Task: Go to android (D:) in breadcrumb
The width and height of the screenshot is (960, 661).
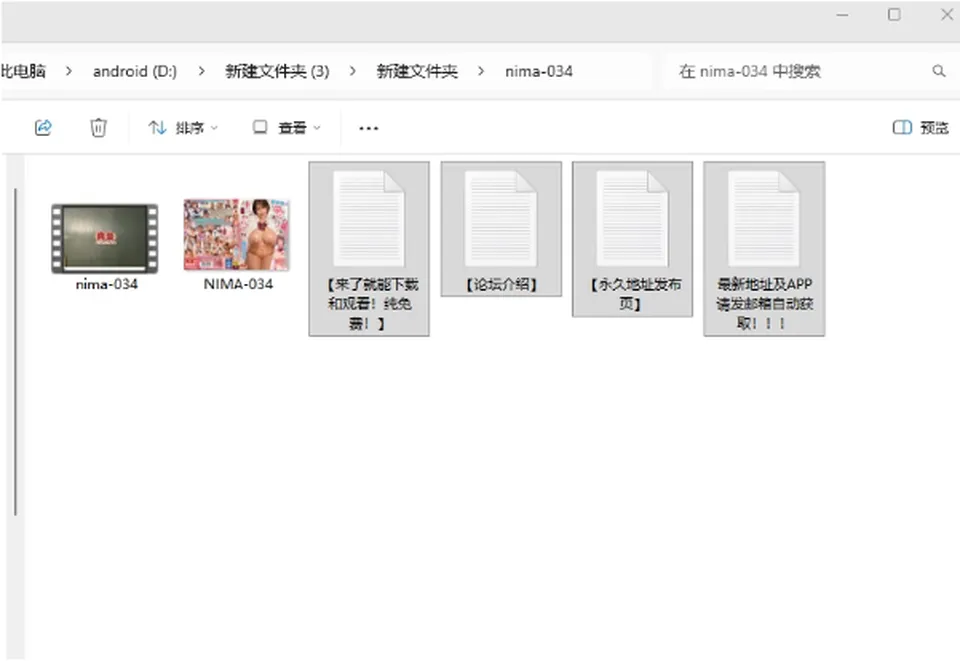Action: (135, 71)
